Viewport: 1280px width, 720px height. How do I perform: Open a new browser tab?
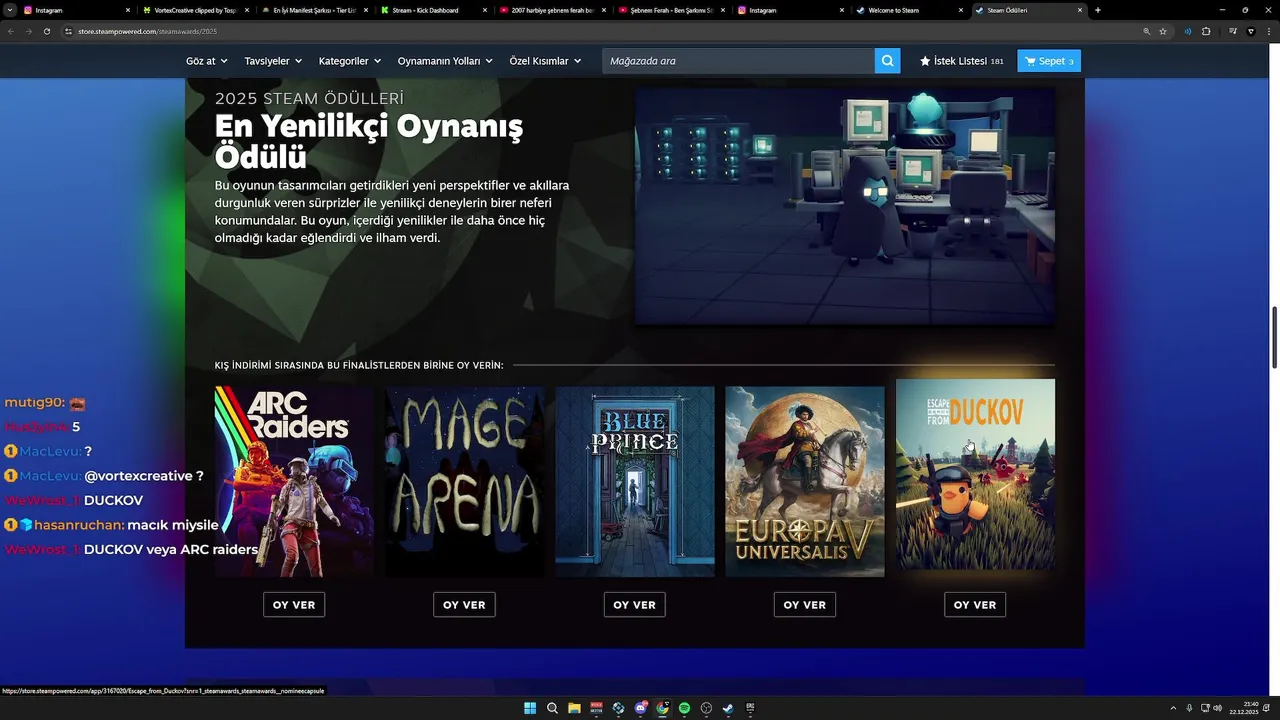pyautogui.click(x=1098, y=10)
